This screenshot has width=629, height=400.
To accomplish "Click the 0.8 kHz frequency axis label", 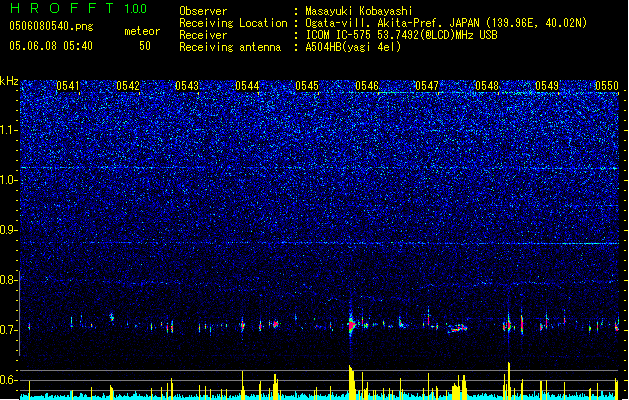I will (9, 280).
